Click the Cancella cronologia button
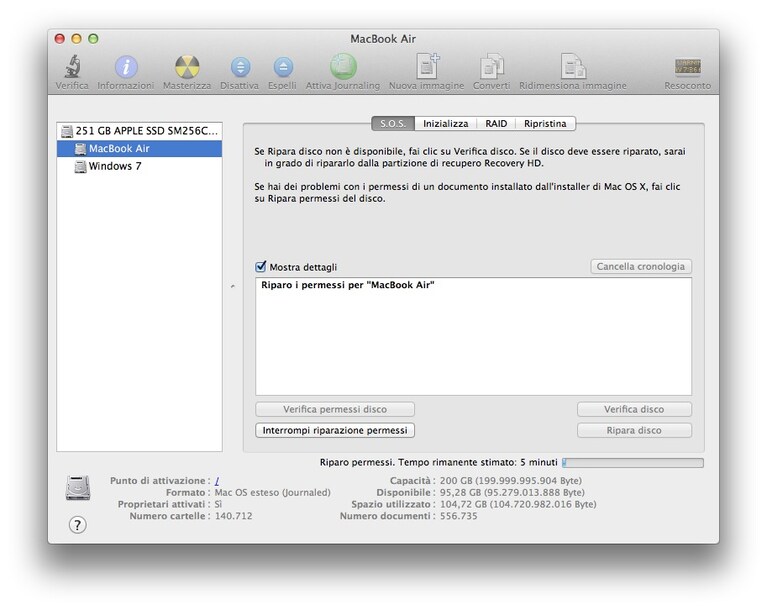The width and height of the screenshot is (767, 610). 641,267
